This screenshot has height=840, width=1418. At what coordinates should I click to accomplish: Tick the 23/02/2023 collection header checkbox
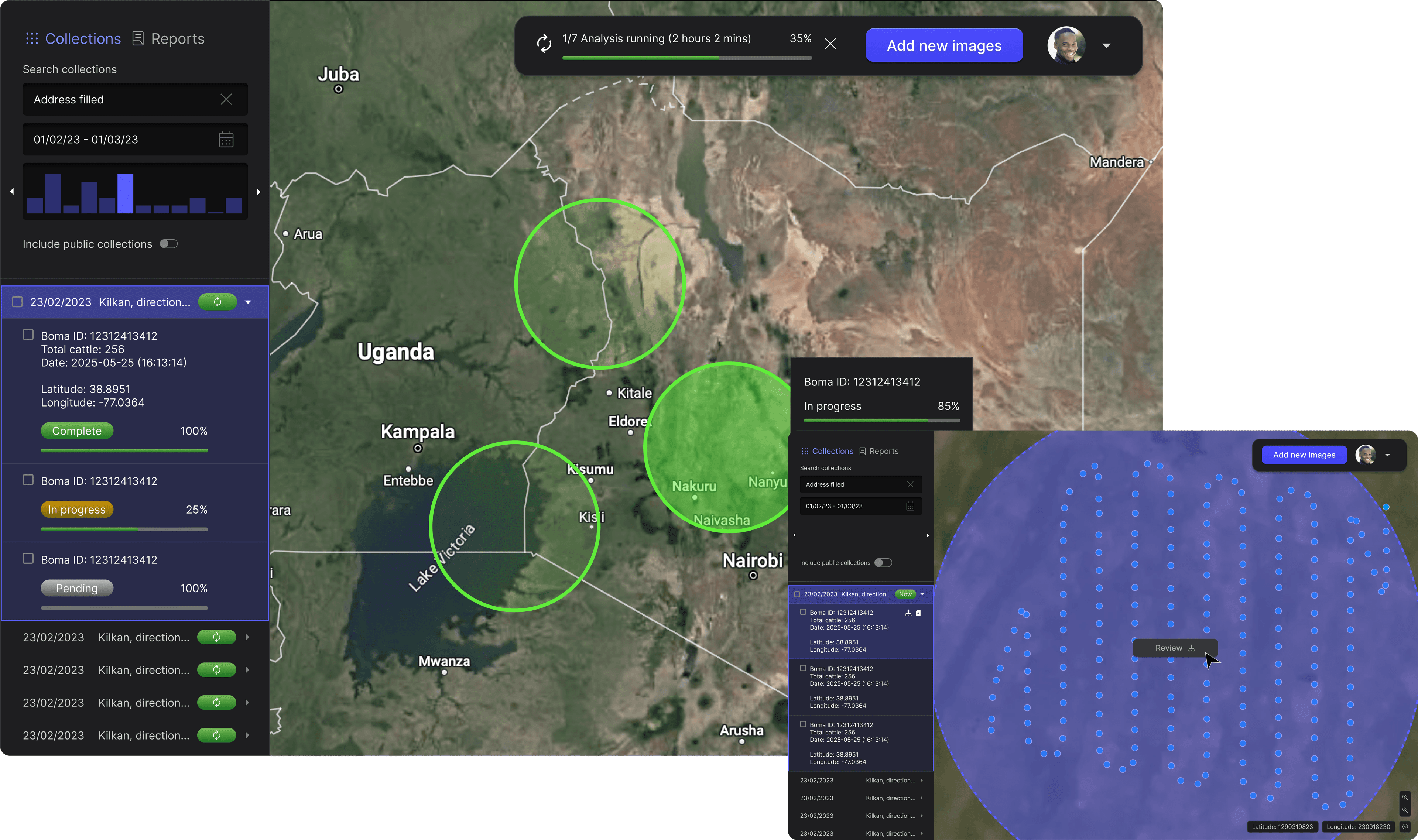click(17, 302)
